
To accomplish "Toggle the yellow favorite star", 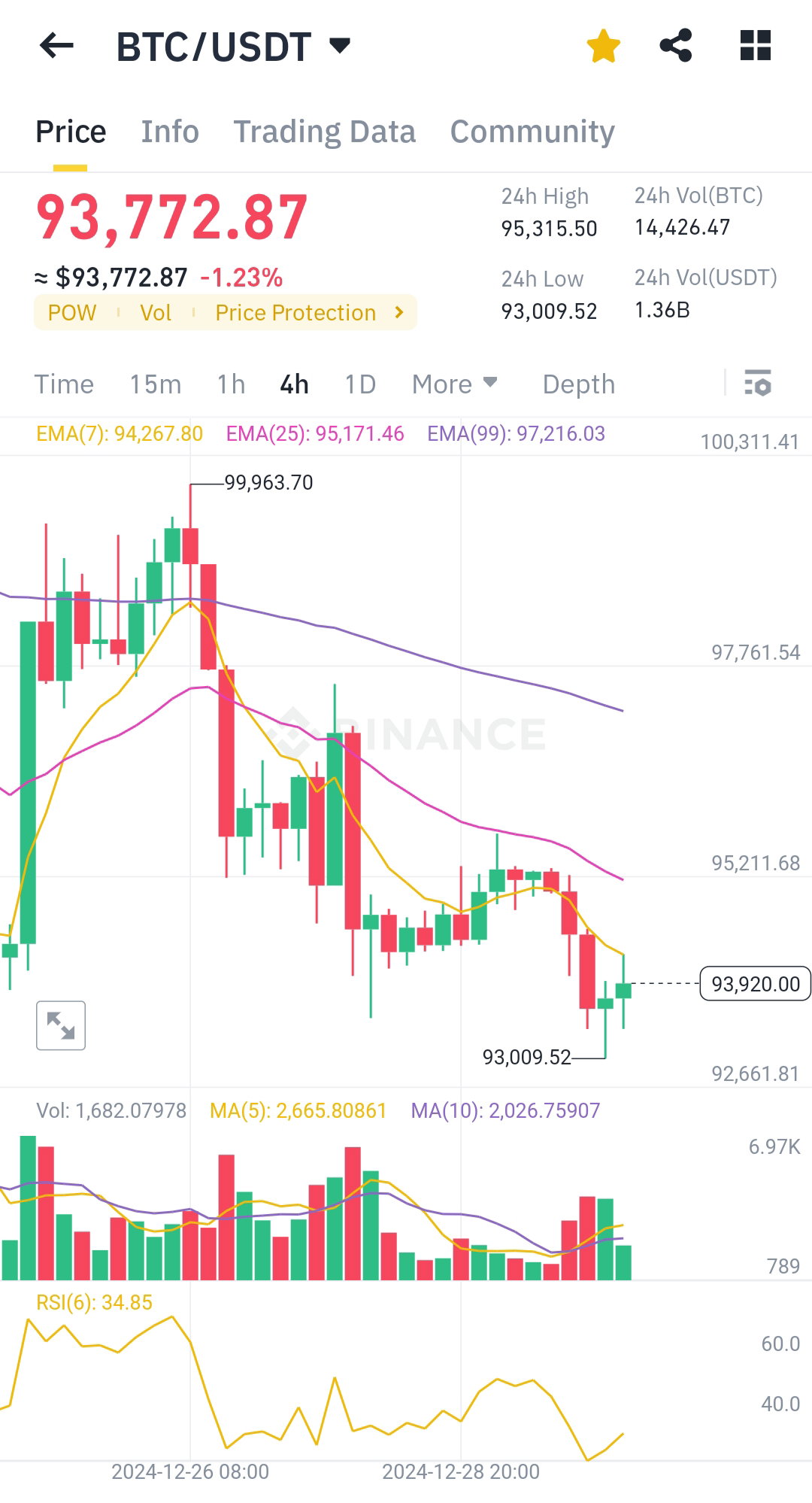I will pyautogui.click(x=604, y=46).
